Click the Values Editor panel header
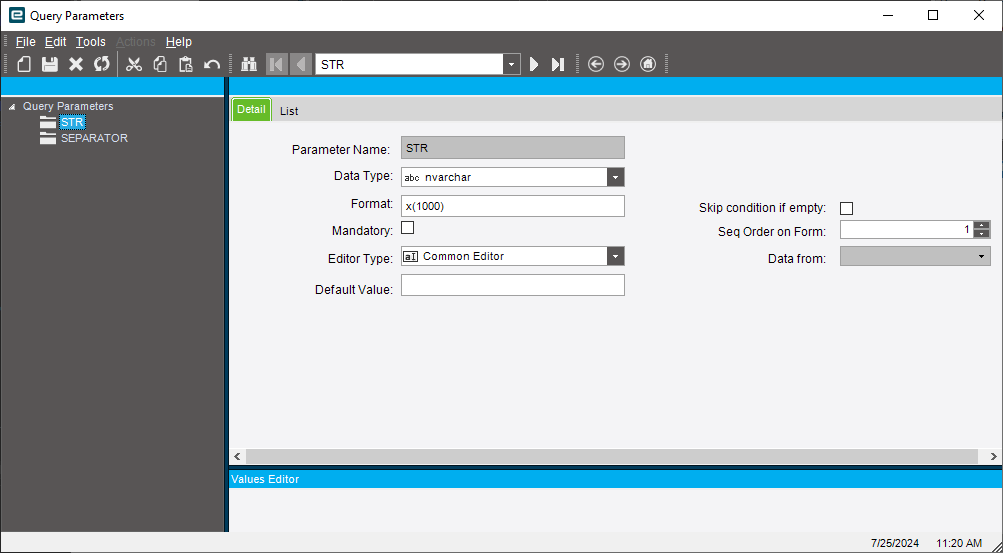Viewport: 1003px width, 553px height. tap(615, 479)
